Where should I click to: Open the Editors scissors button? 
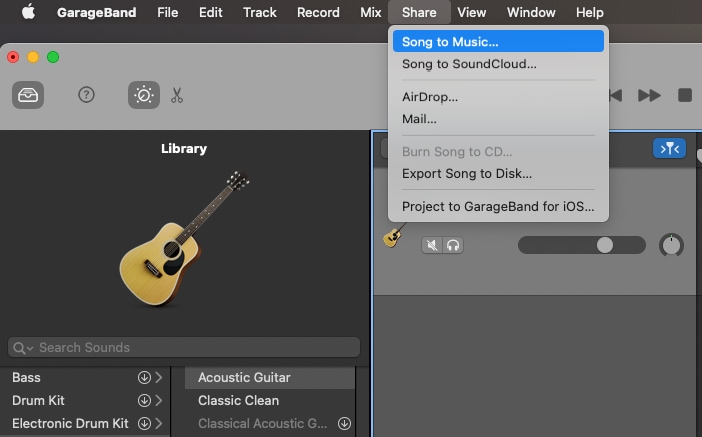[177, 95]
